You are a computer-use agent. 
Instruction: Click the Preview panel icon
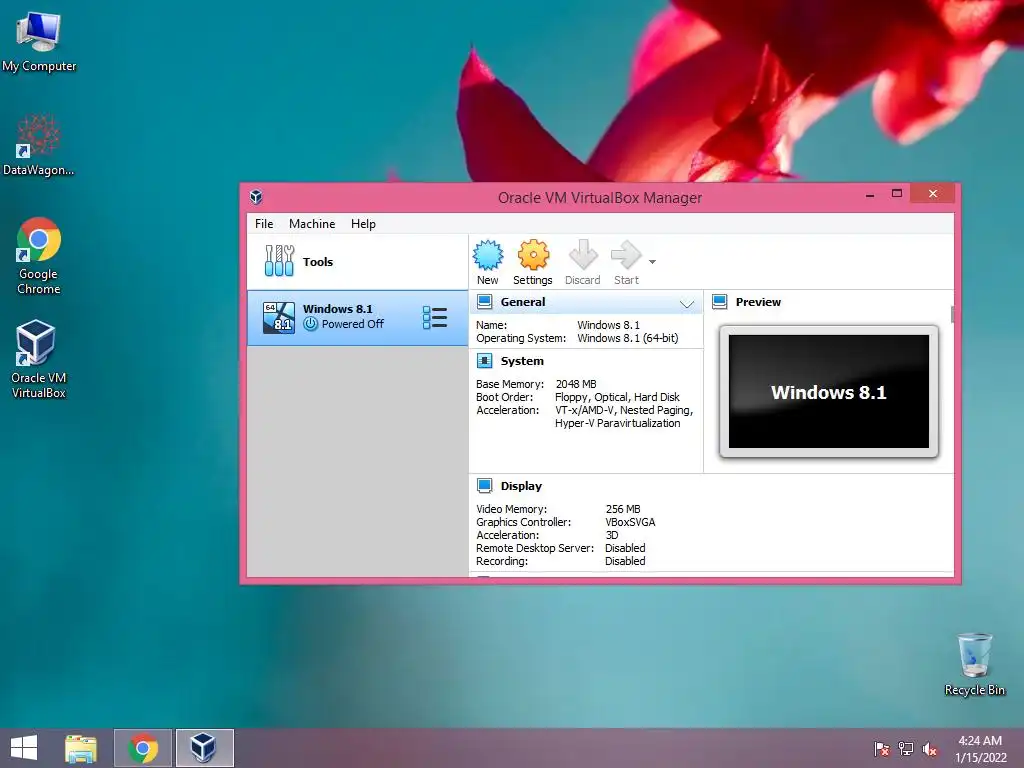click(x=720, y=302)
